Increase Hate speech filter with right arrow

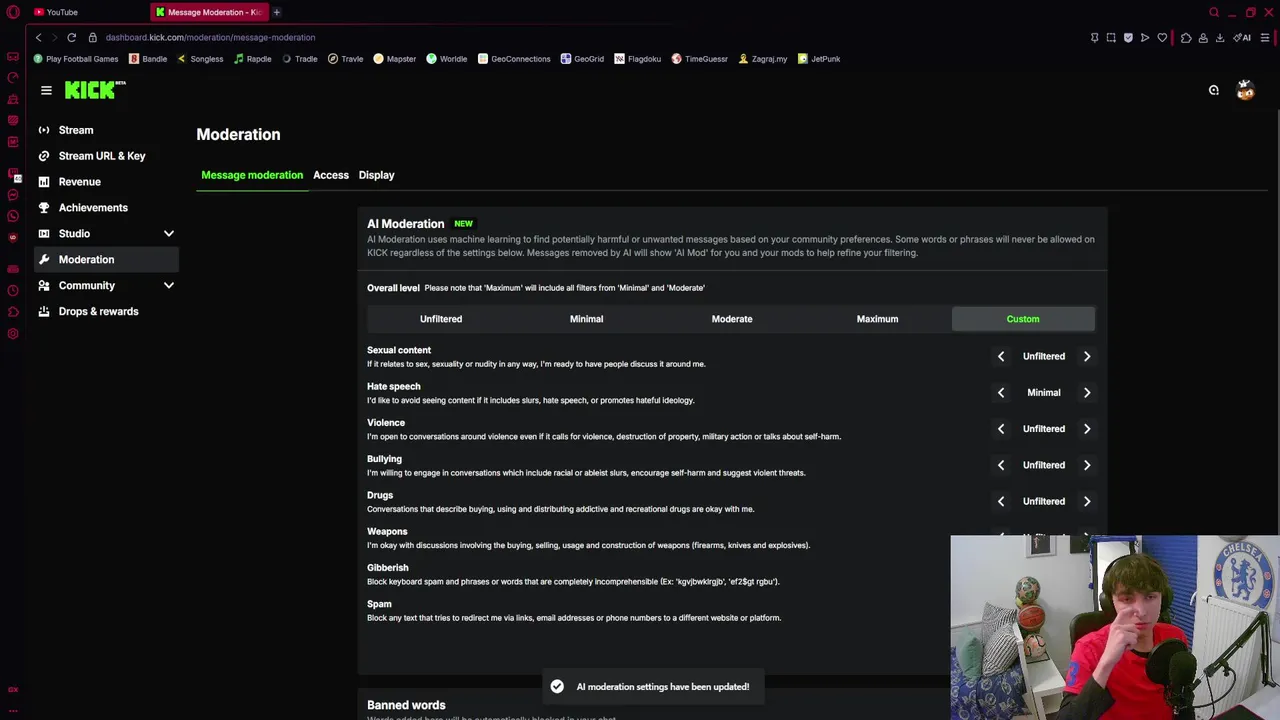click(1086, 392)
